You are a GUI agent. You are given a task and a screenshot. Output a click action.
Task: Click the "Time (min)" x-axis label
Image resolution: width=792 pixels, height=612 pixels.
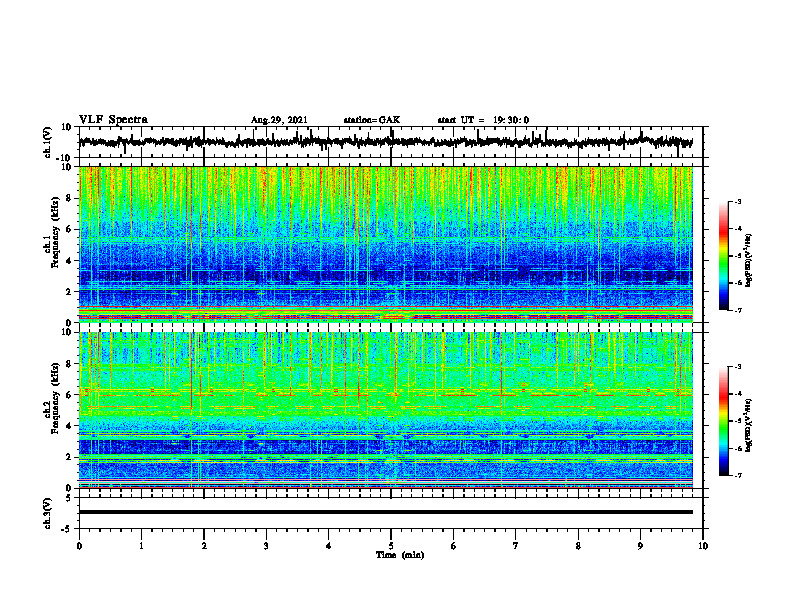[400, 555]
